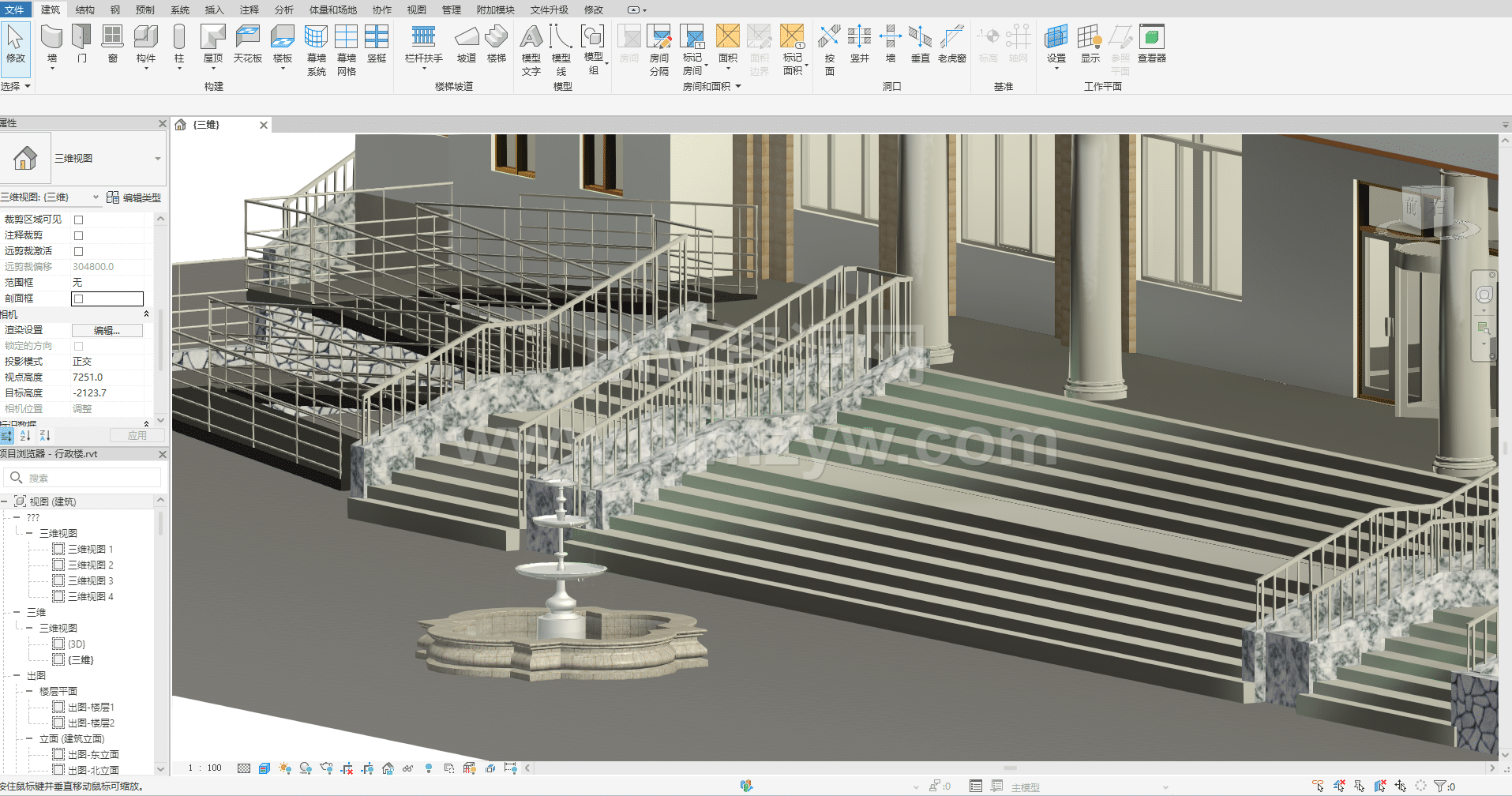
Task: Open the 管理 ribbon tab
Action: click(451, 9)
